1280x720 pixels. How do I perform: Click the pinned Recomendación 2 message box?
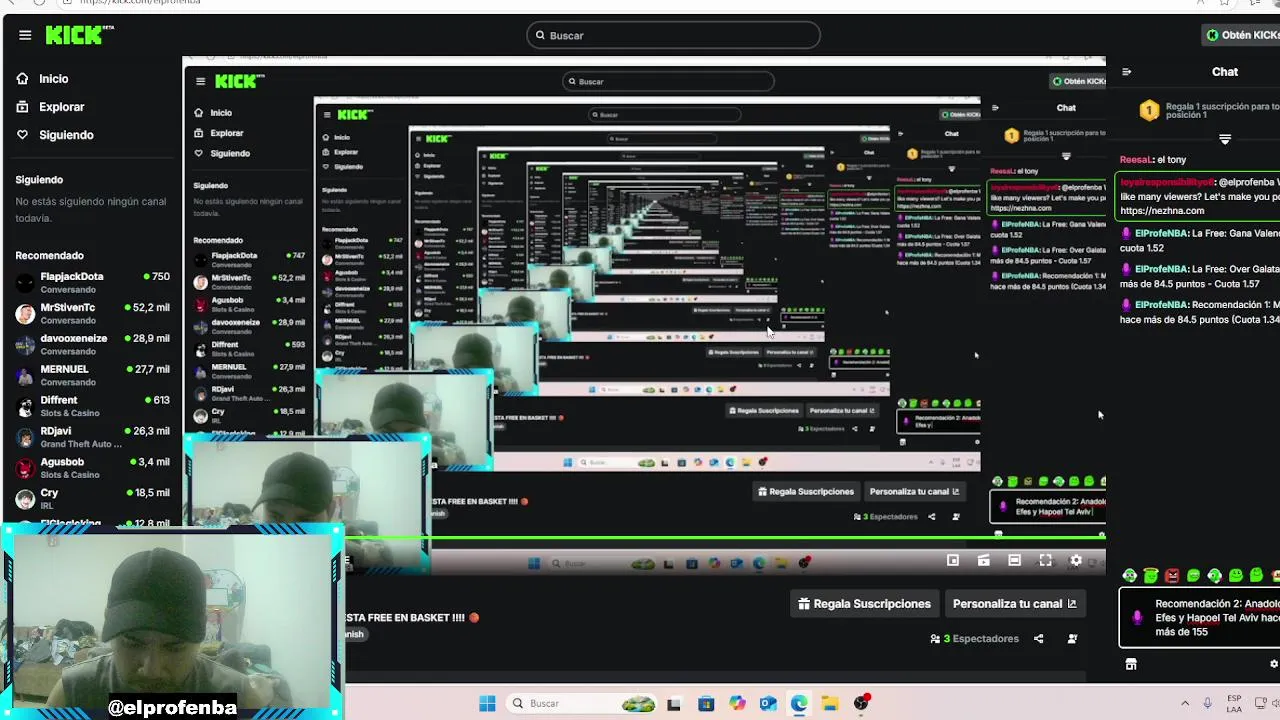click(1200, 618)
